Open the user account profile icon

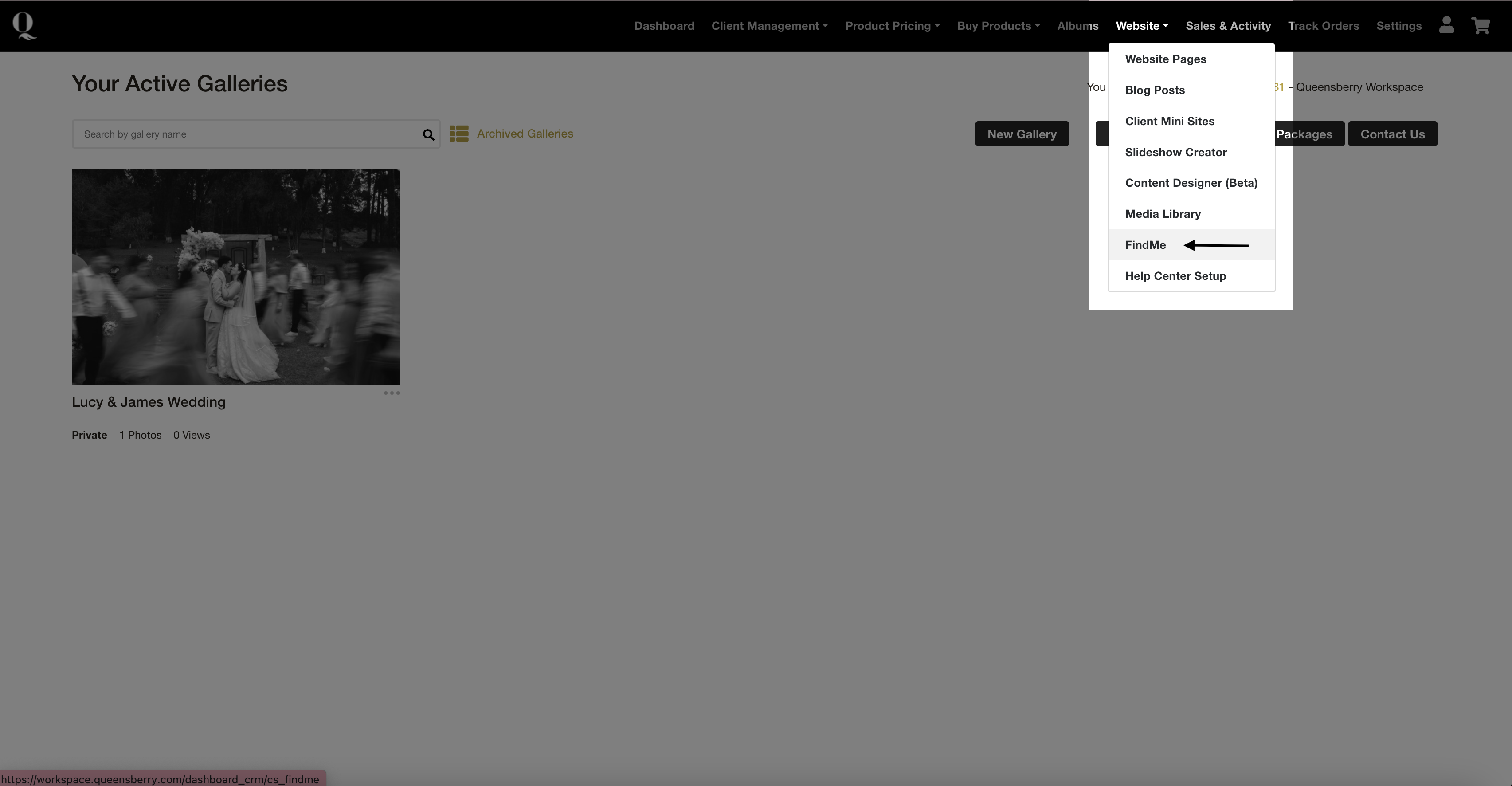pyautogui.click(x=1446, y=25)
